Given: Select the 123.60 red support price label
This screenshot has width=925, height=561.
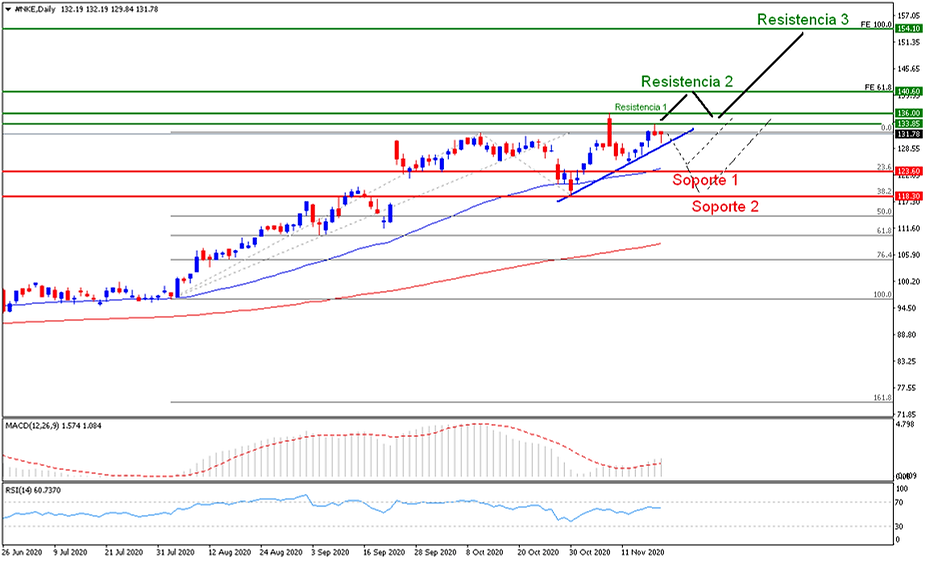Looking at the screenshot, I should tap(908, 172).
